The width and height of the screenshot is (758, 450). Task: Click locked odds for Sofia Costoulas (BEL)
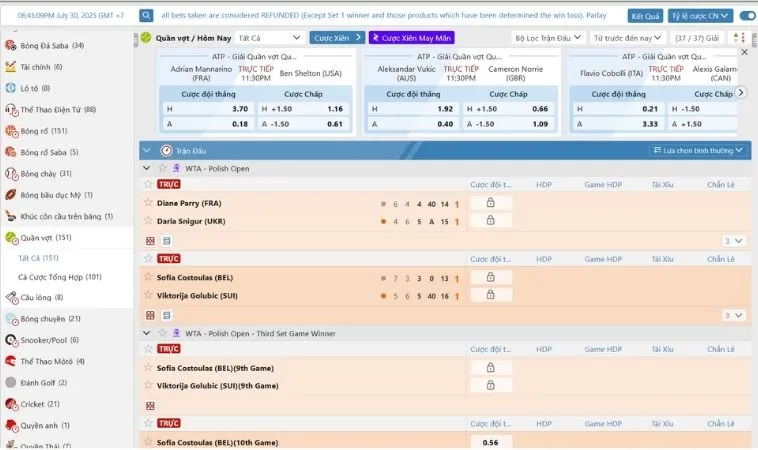point(490,277)
